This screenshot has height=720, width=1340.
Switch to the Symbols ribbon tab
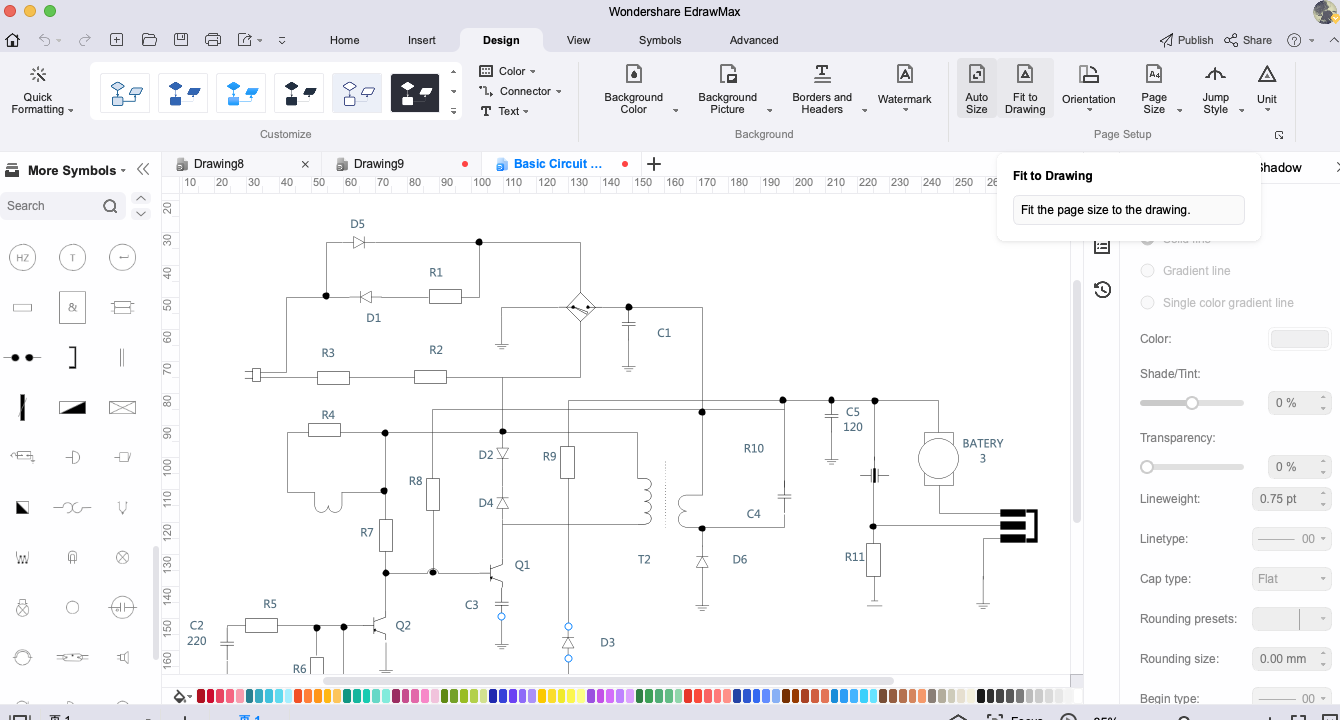(x=660, y=40)
